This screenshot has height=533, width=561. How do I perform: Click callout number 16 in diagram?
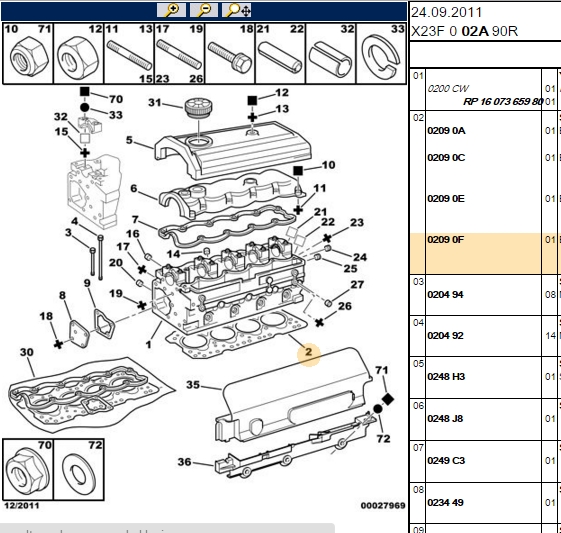[132, 234]
